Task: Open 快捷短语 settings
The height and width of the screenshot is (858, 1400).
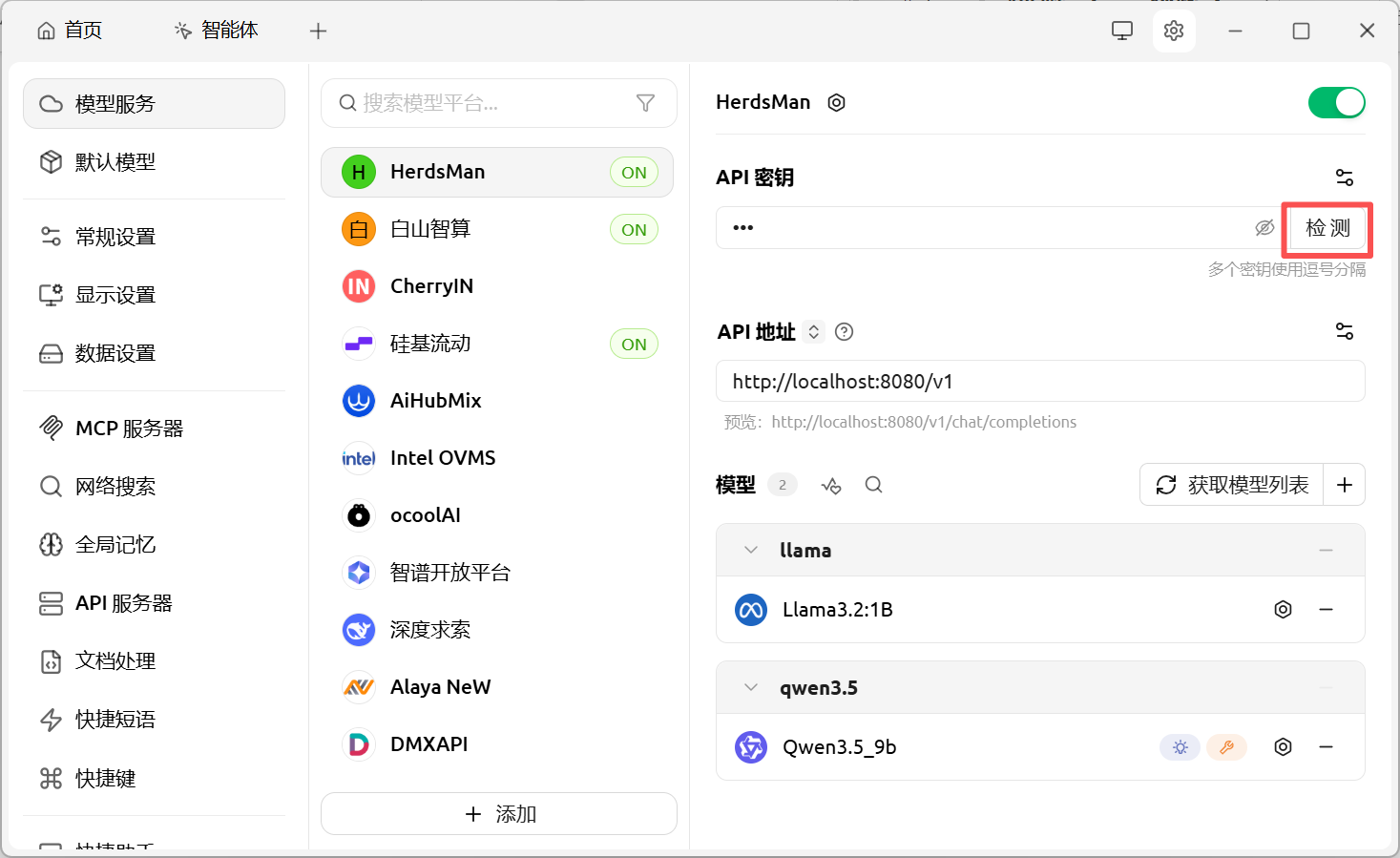Action: point(154,720)
